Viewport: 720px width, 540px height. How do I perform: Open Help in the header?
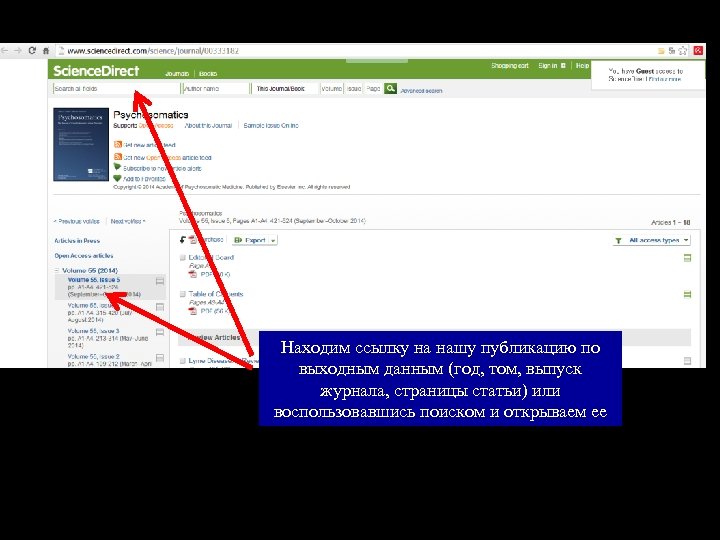click(x=582, y=66)
